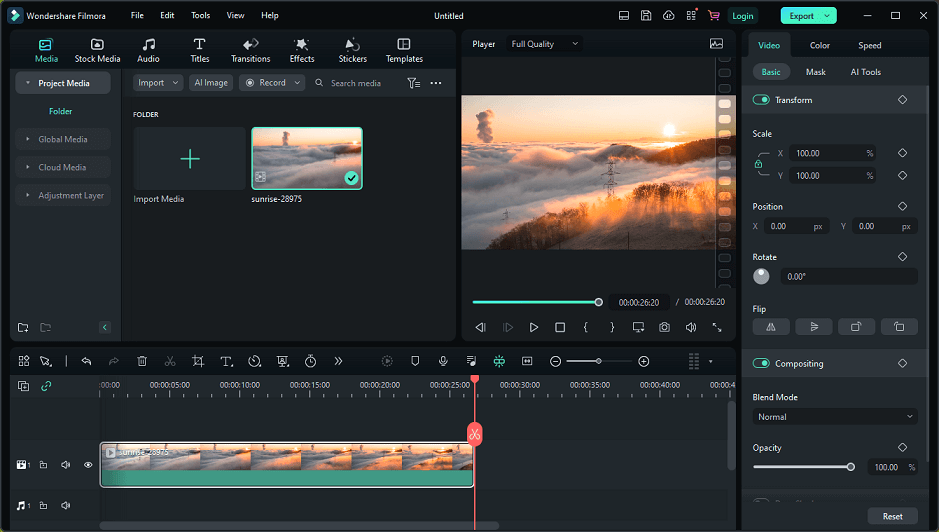Open the shopping cart icon

(714, 16)
